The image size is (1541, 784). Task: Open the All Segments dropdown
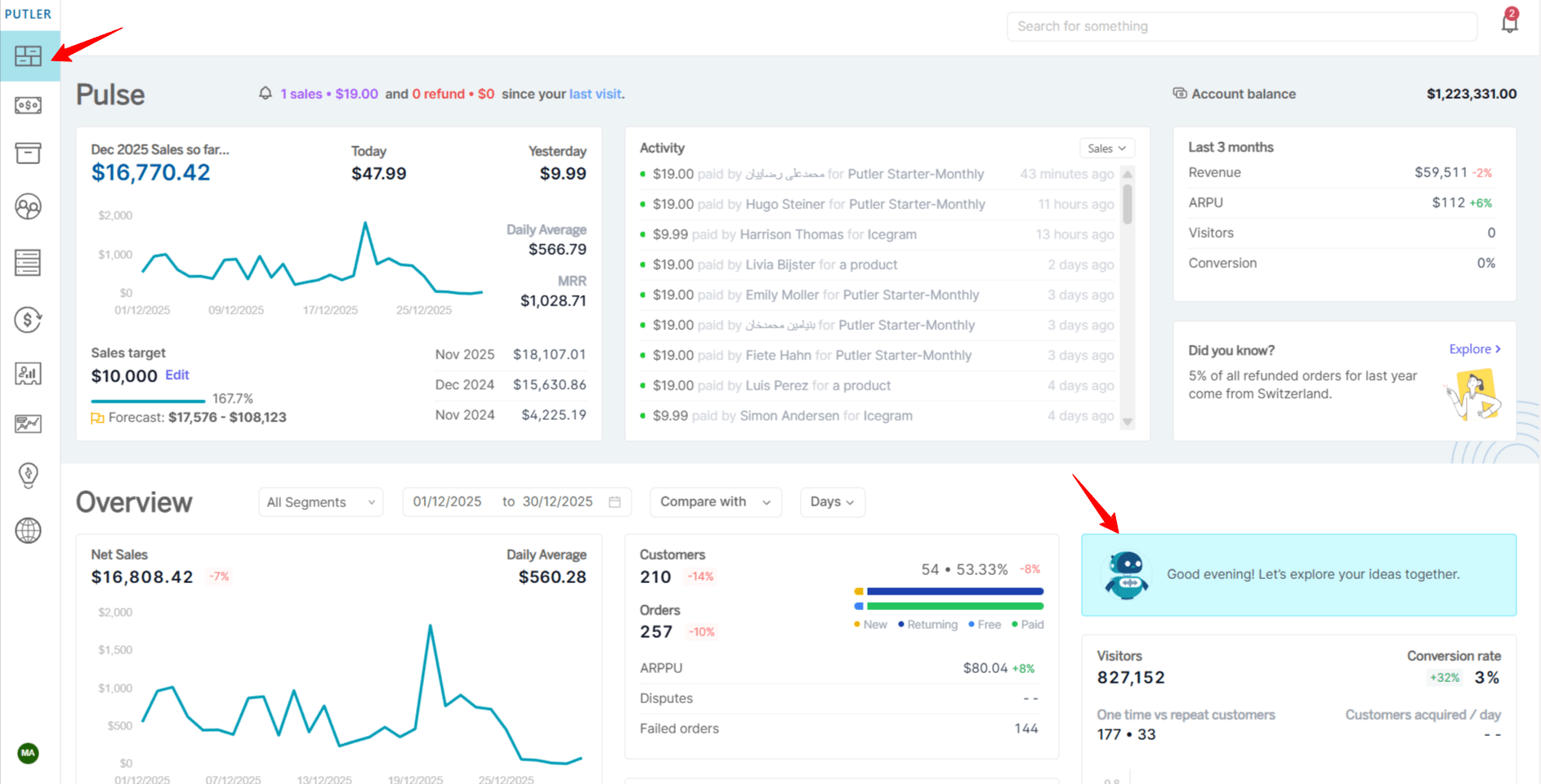coord(320,502)
